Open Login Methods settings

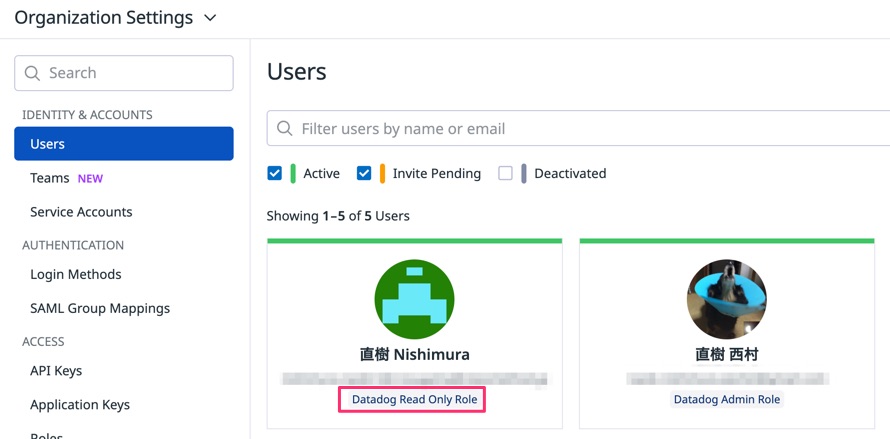75,274
